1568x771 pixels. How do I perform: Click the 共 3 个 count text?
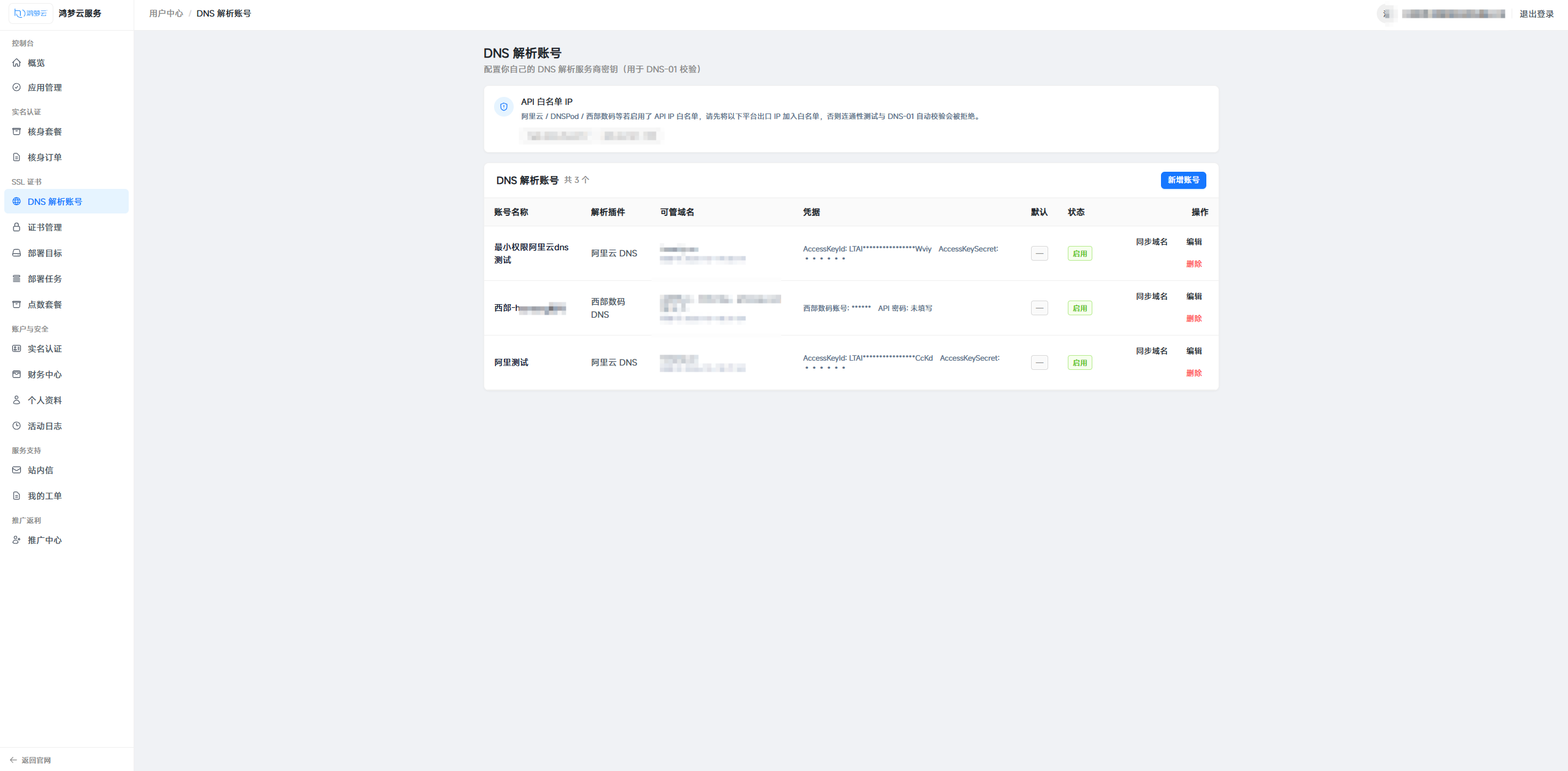click(577, 180)
